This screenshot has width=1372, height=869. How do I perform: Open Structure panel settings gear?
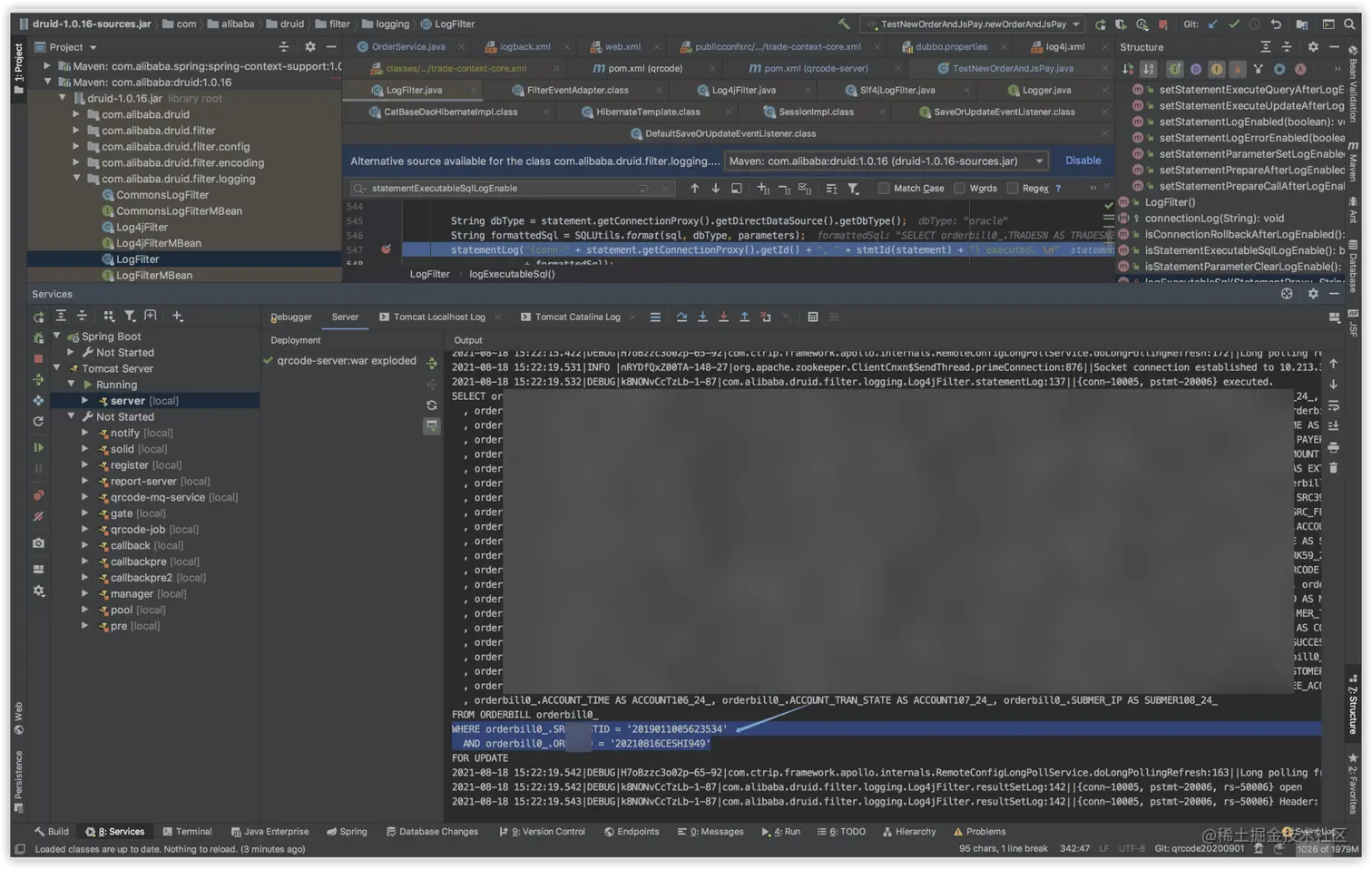(x=1313, y=46)
